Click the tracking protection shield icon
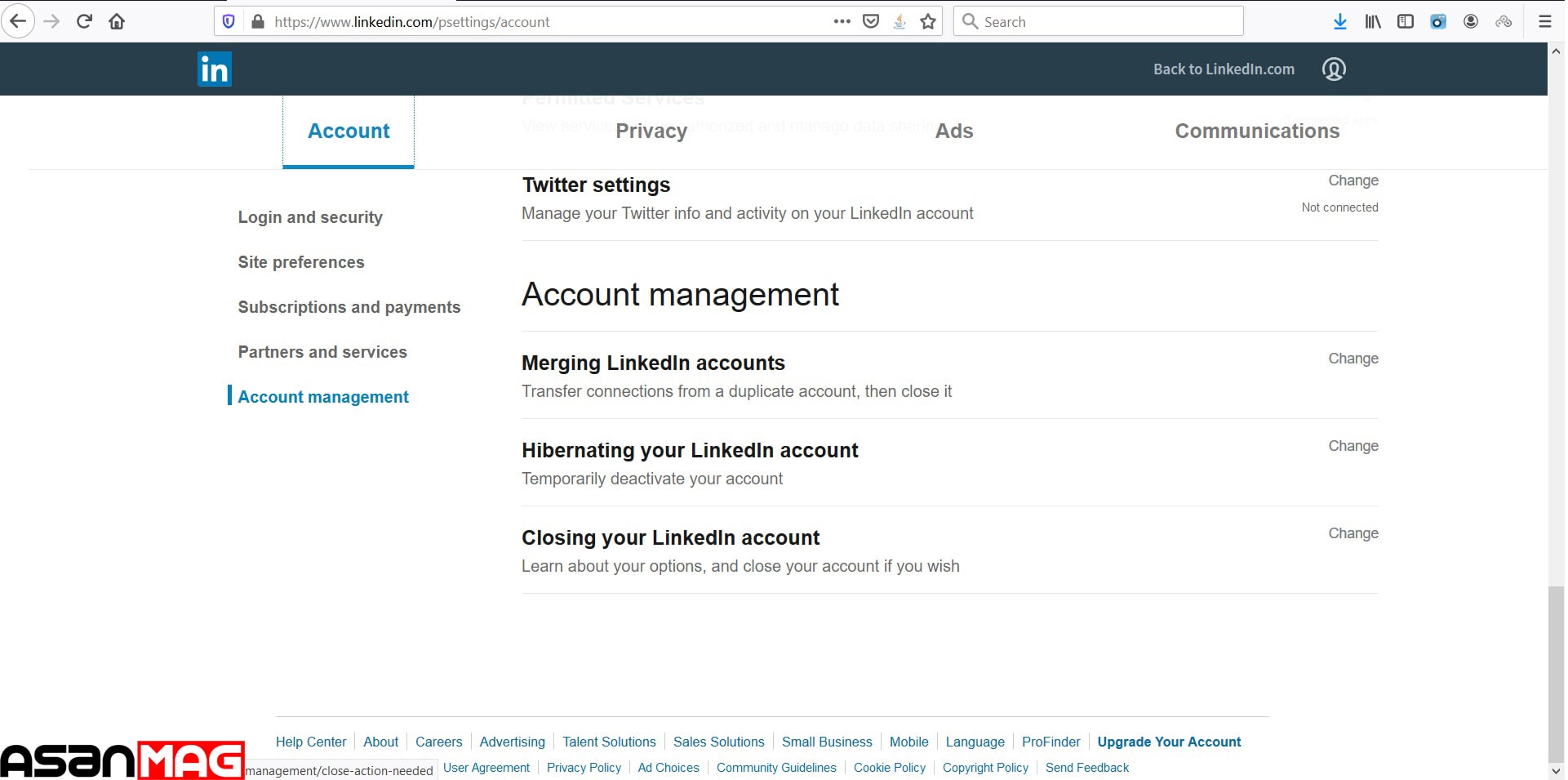The height and width of the screenshot is (780, 1568). tap(229, 22)
